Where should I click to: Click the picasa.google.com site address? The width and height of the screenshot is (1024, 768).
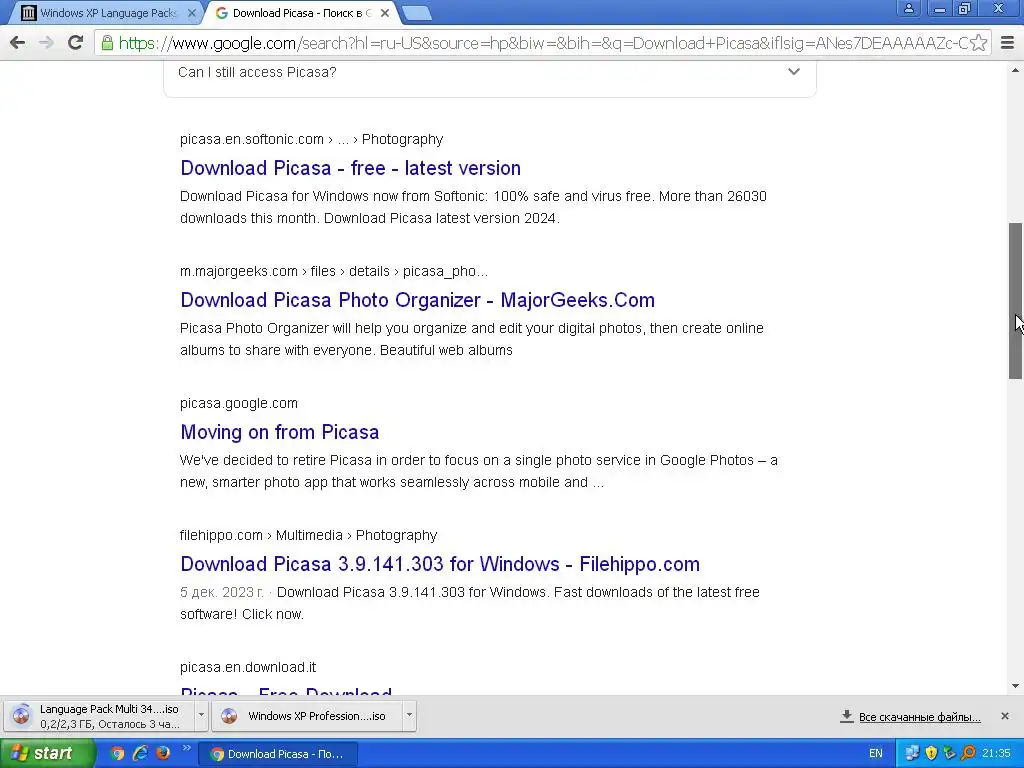238,403
